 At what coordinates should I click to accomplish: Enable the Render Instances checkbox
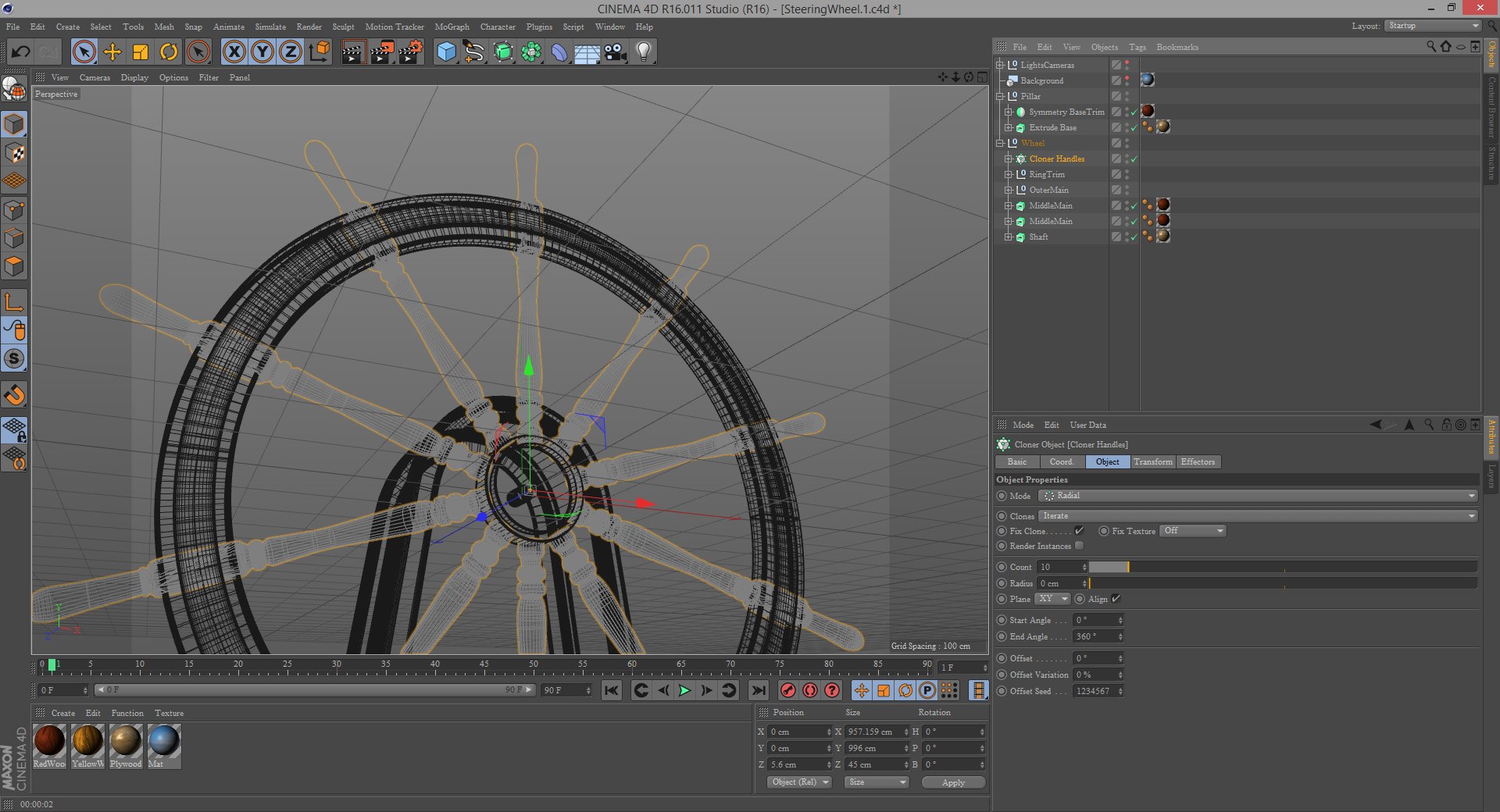(x=1079, y=546)
